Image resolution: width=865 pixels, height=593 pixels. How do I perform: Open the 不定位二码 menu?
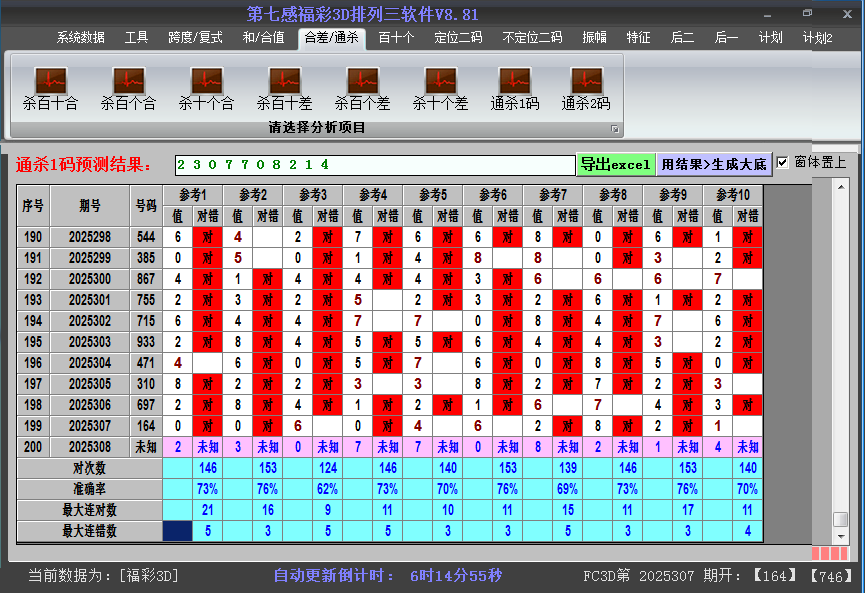coord(532,38)
